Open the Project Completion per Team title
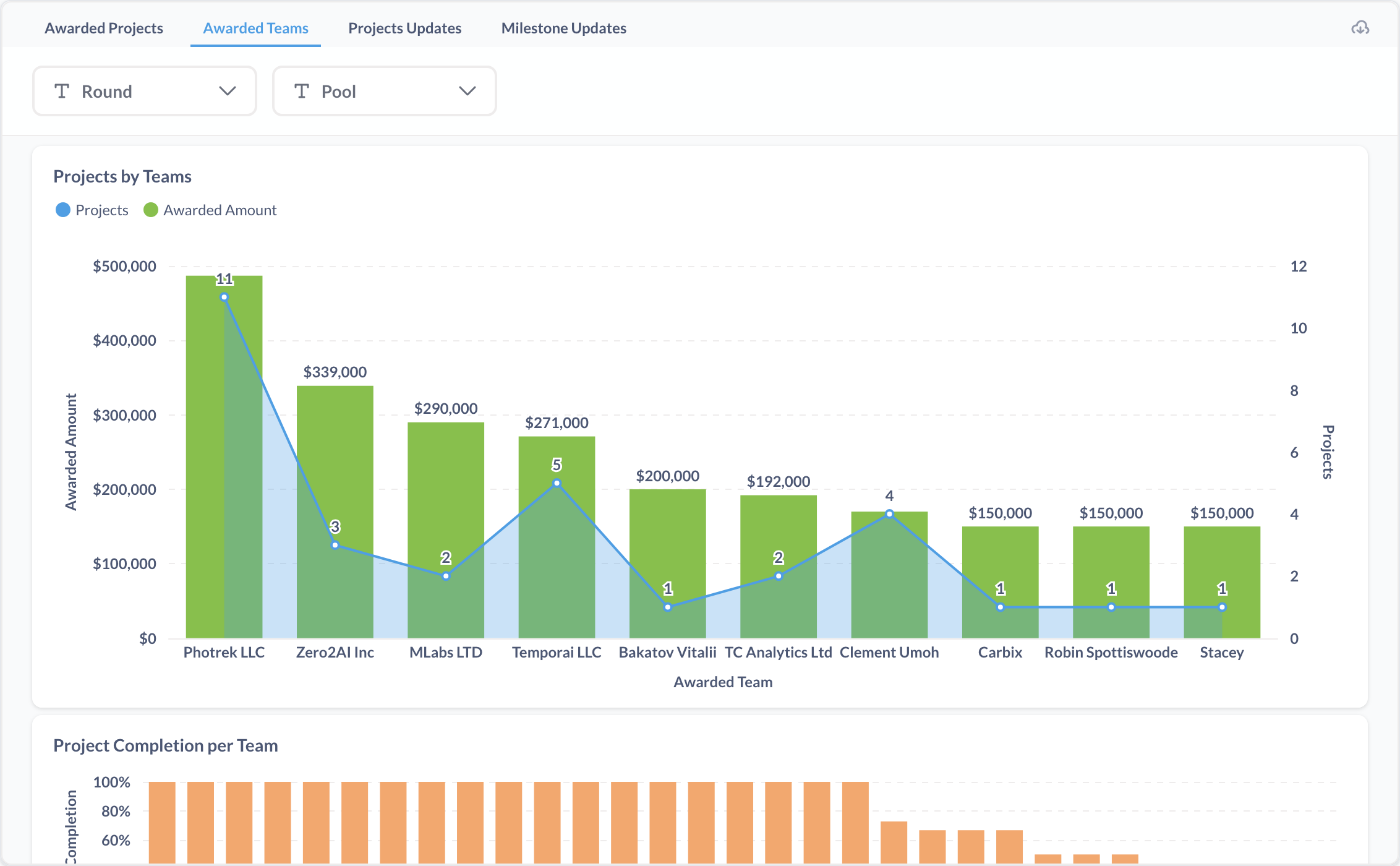 166,745
